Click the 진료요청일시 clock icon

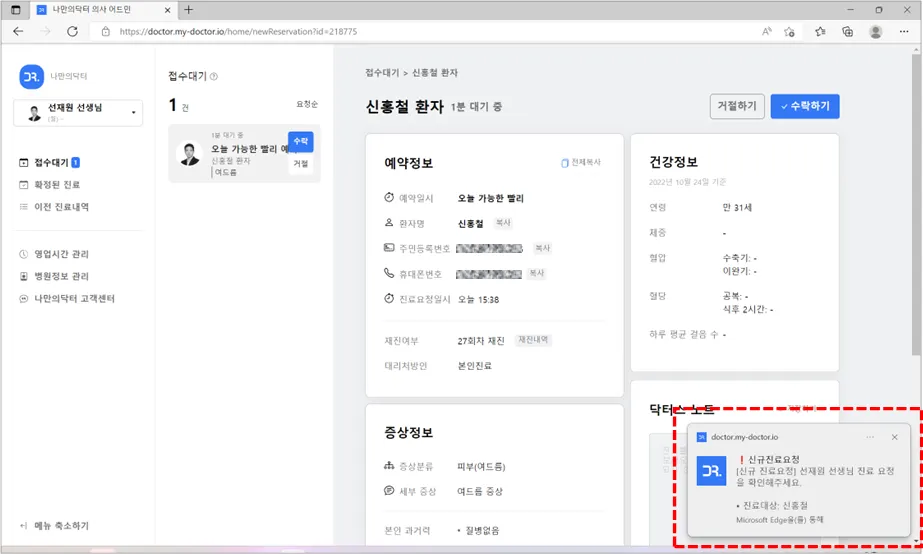(x=389, y=298)
